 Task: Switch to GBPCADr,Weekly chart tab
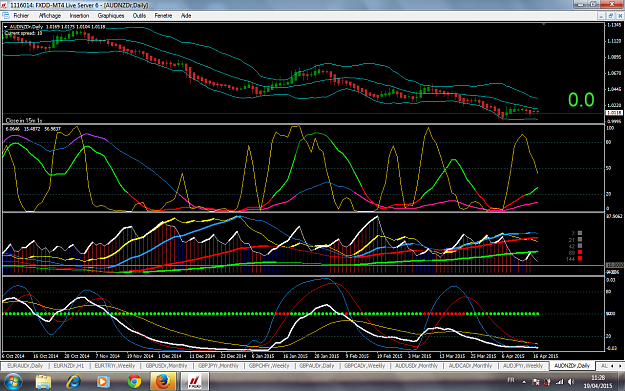(364, 365)
